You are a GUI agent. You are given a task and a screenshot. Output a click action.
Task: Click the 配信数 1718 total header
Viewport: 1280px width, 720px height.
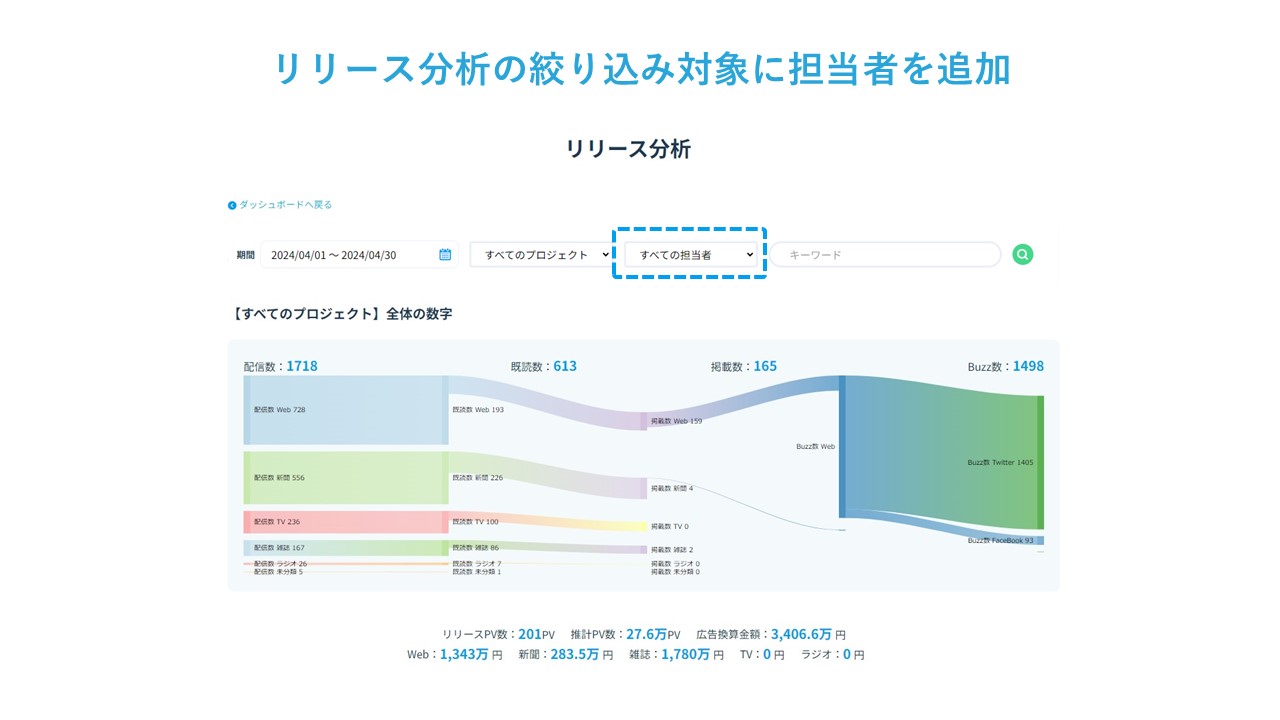(281, 366)
